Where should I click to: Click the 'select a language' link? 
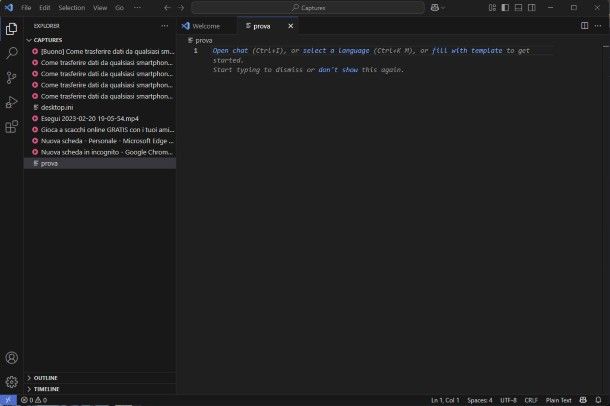pyautogui.click(x=336, y=50)
